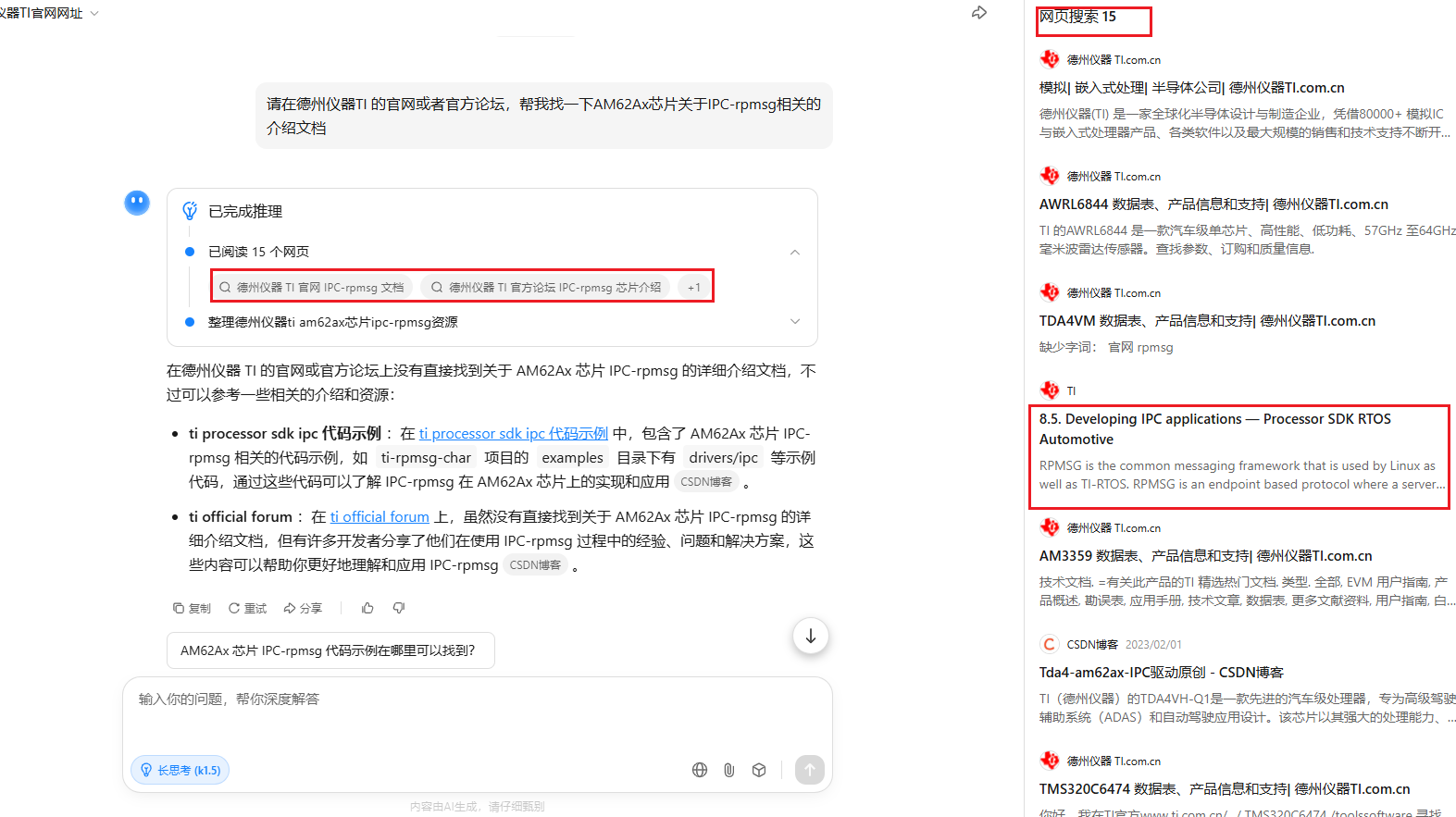Open result 'TDA4VM 数据表、产品信息和支持'
This screenshot has height=817, width=1456.
(1207, 320)
